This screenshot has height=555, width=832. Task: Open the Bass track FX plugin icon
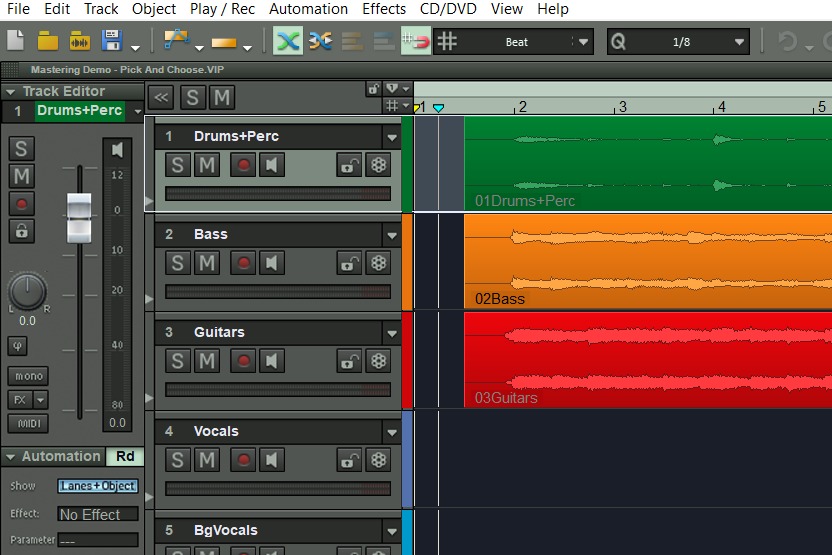[x=378, y=263]
